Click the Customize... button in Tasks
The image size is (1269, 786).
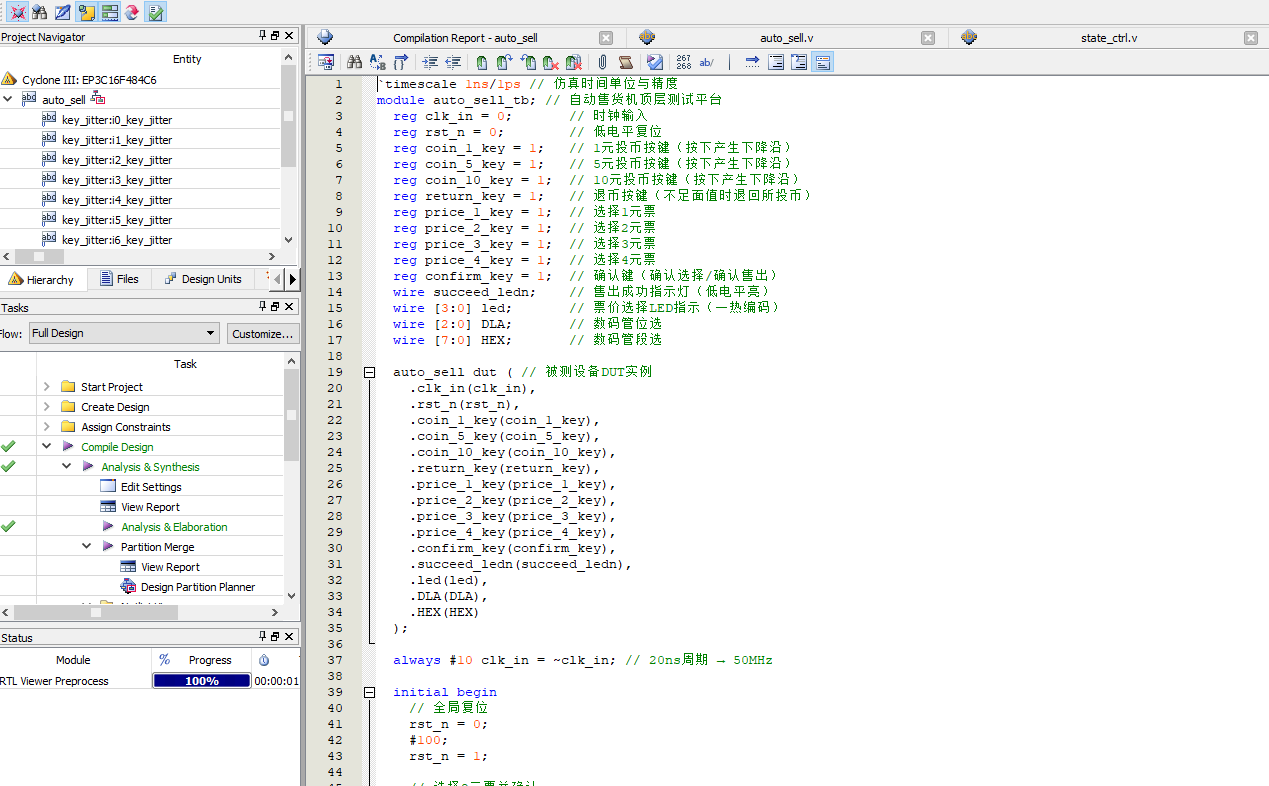coord(263,333)
